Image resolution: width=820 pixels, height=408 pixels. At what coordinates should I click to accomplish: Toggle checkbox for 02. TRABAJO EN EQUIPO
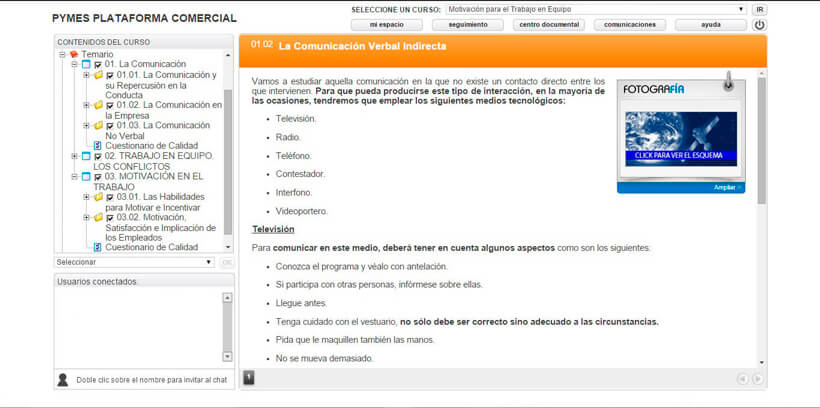tap(98, 157)
